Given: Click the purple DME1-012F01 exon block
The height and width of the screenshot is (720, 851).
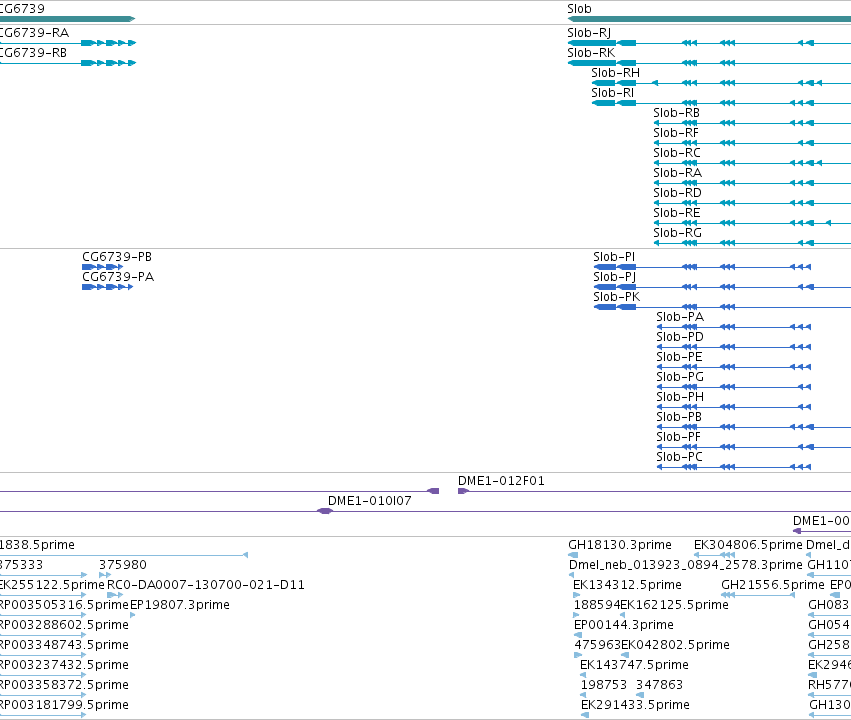Looking at the screenshot, I should point(463,491).
